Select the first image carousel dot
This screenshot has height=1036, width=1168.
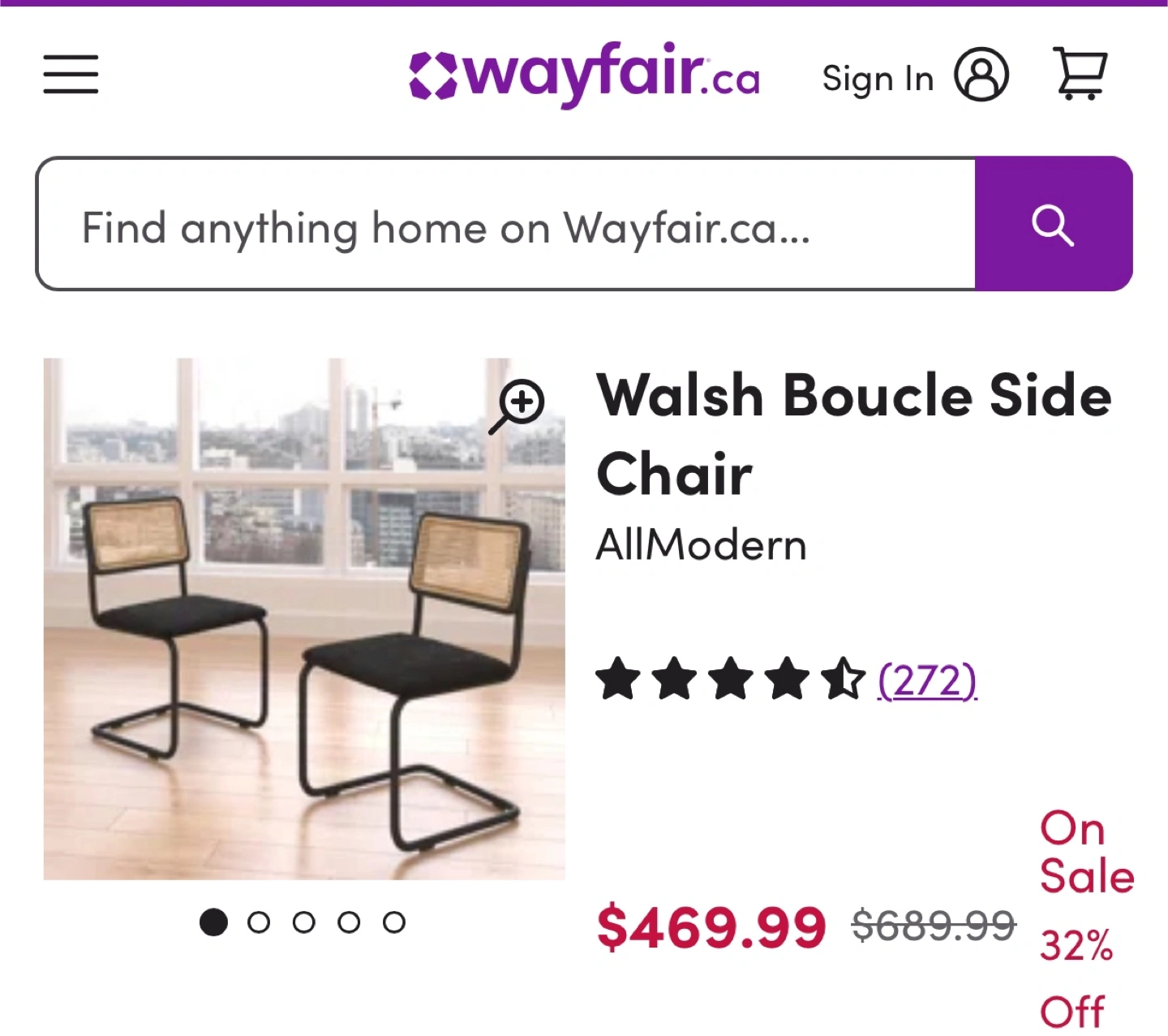[213, 922]
